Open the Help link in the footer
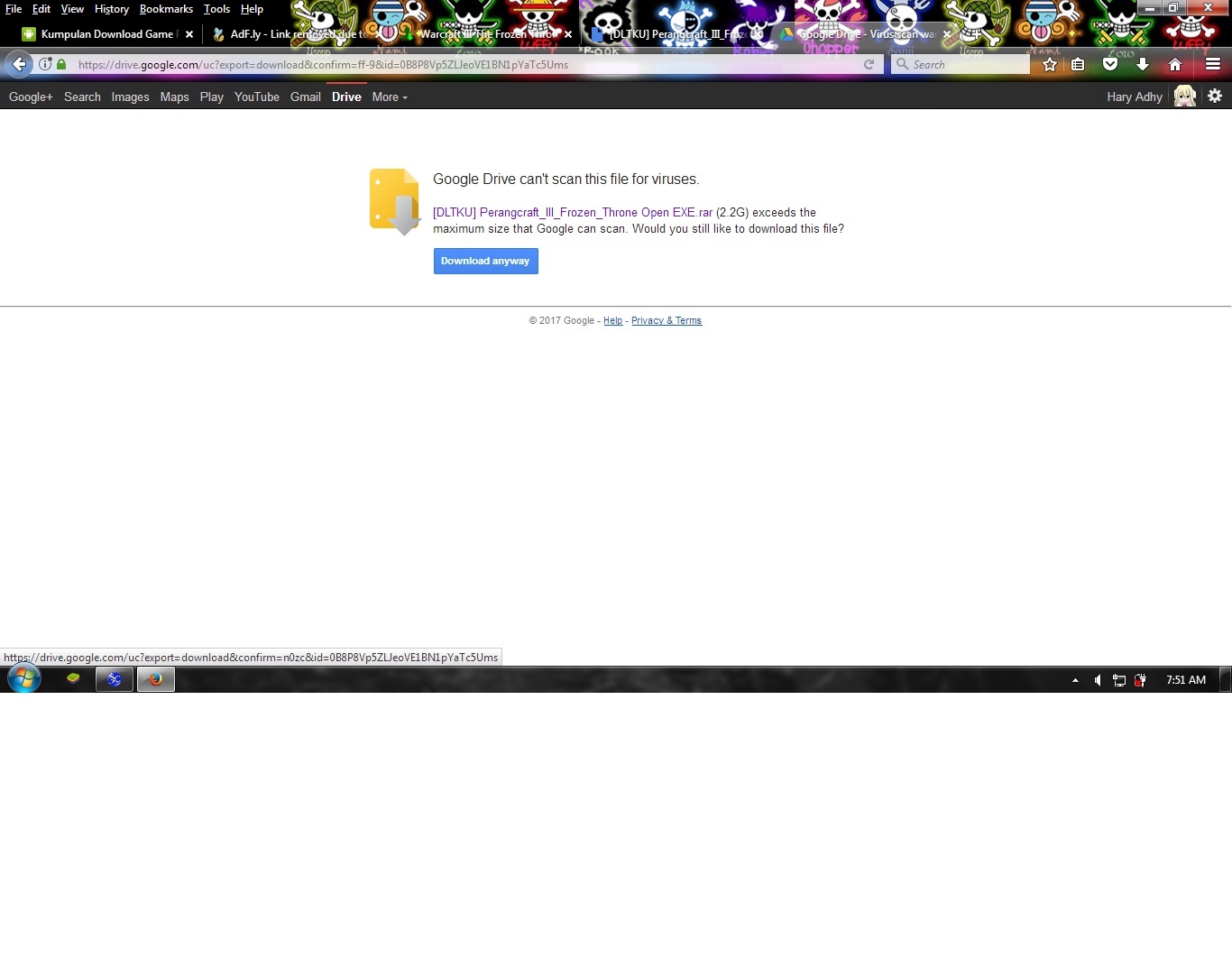 612,320
